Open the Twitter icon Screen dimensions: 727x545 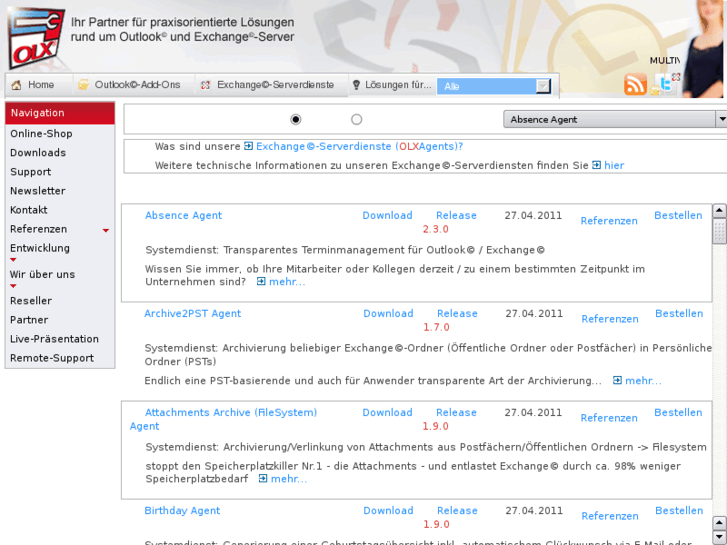[665, 84]
